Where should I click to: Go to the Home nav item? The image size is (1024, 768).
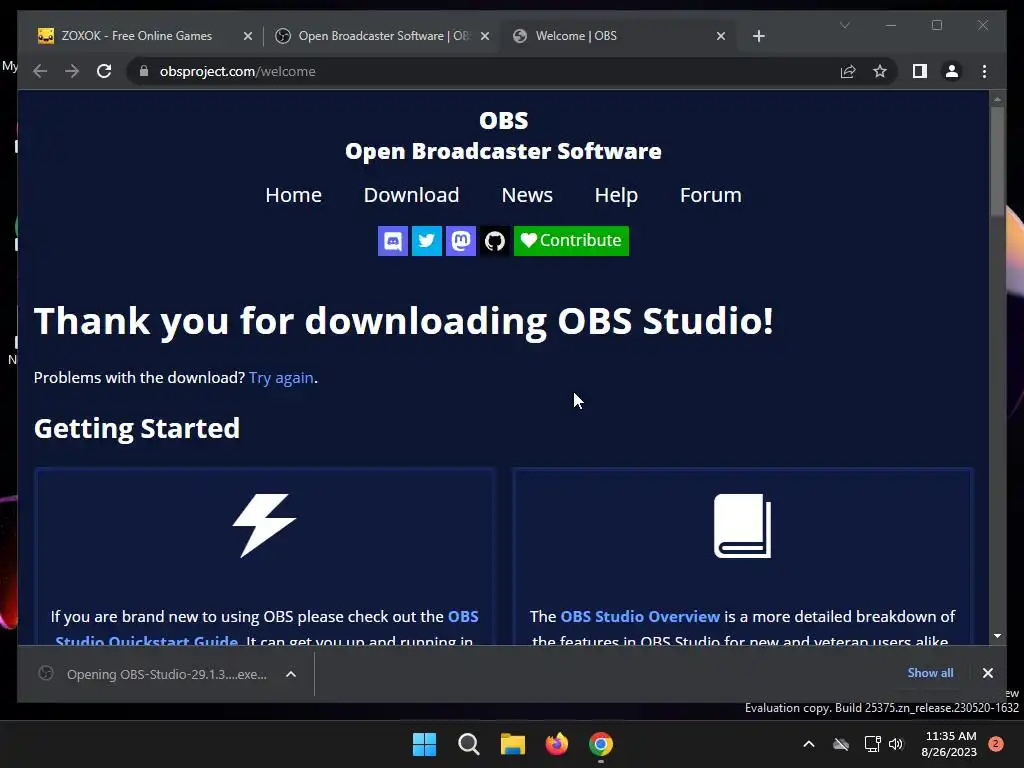[293, 195]
